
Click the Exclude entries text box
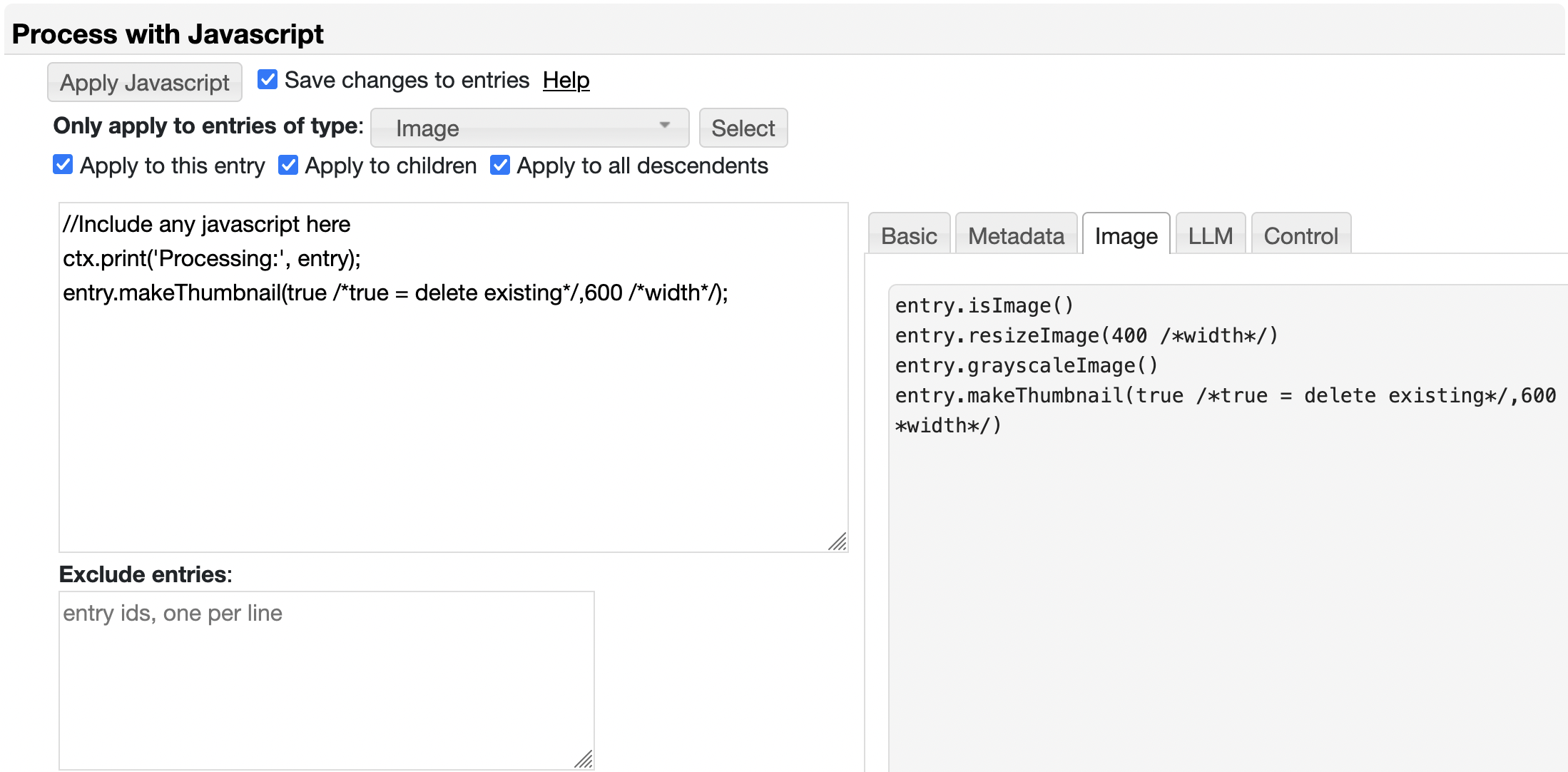pyautogui.click(x=326, y=679)
